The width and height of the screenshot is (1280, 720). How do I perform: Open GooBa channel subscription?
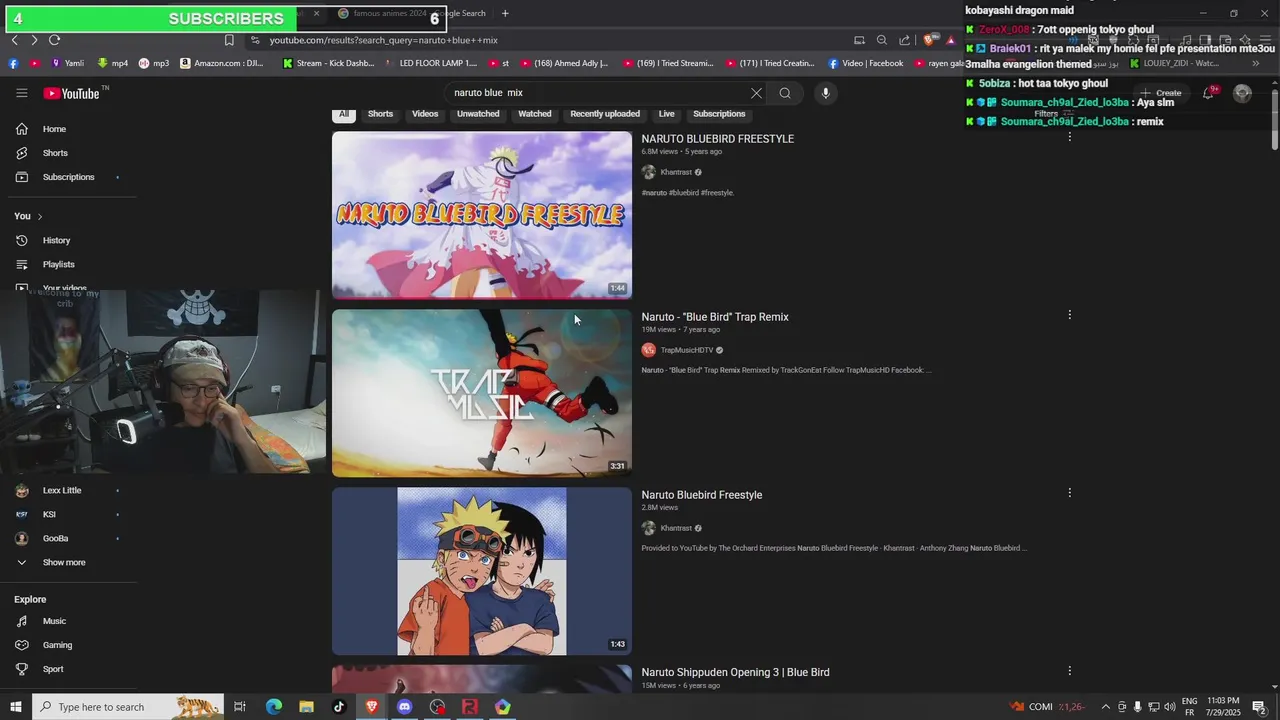coord(55,538)
